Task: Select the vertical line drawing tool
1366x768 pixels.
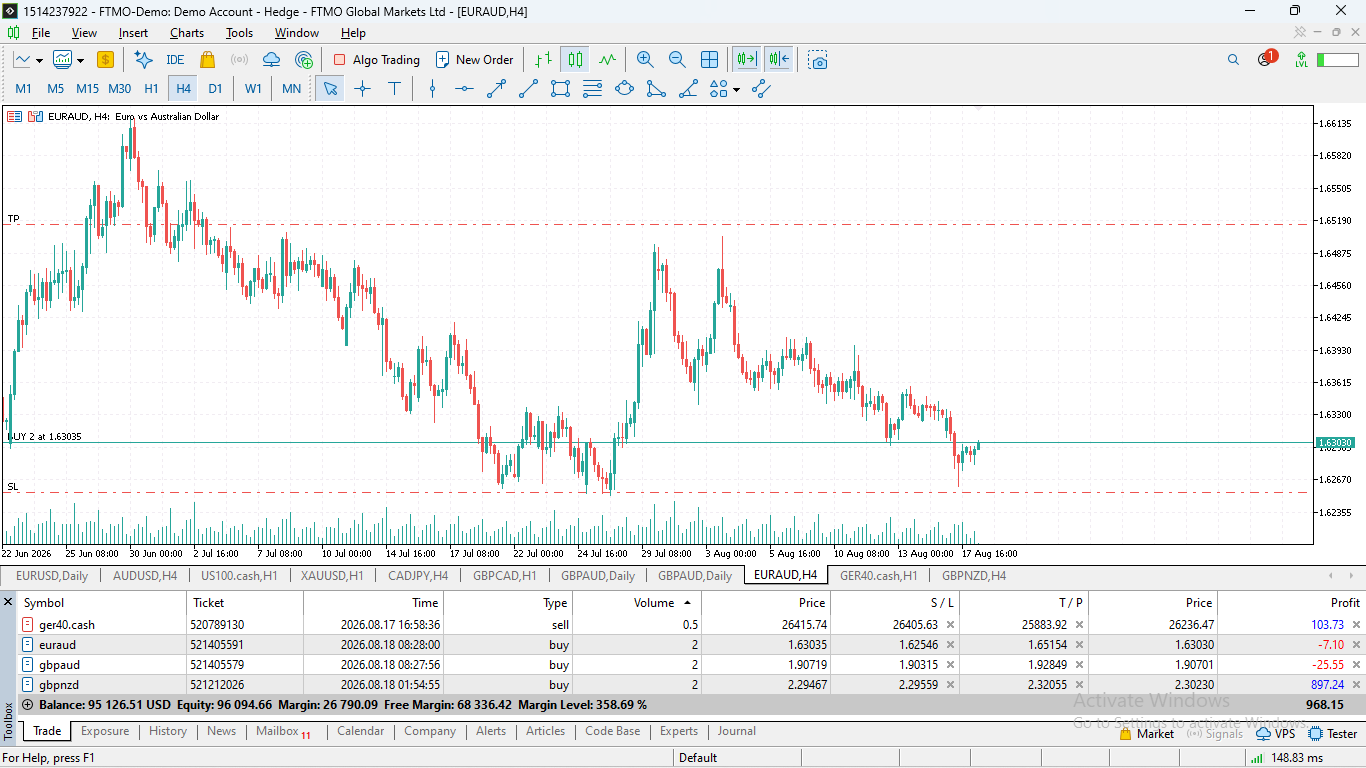Action: pos(432,89)
